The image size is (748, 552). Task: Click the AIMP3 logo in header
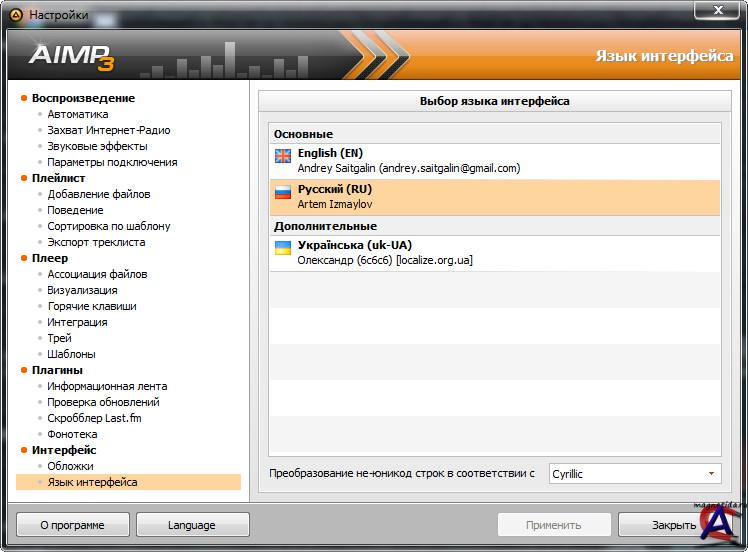tap(70, 56)
